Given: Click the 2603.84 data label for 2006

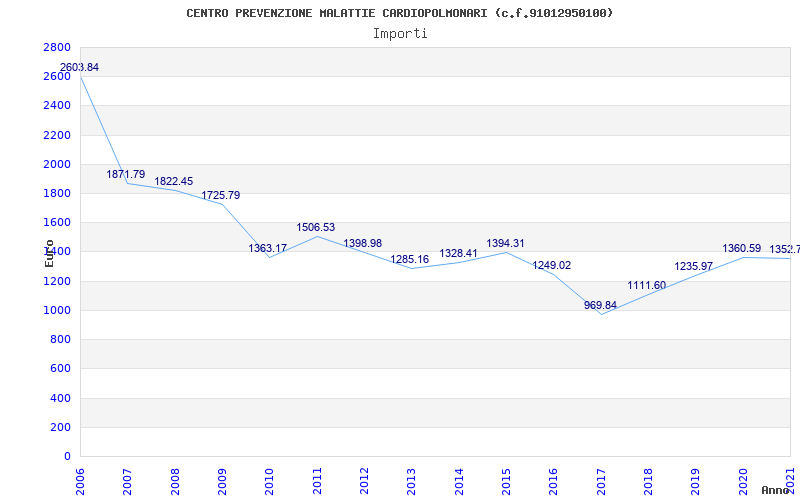Looking at the screenshot, I should click(x=79, y=68).
